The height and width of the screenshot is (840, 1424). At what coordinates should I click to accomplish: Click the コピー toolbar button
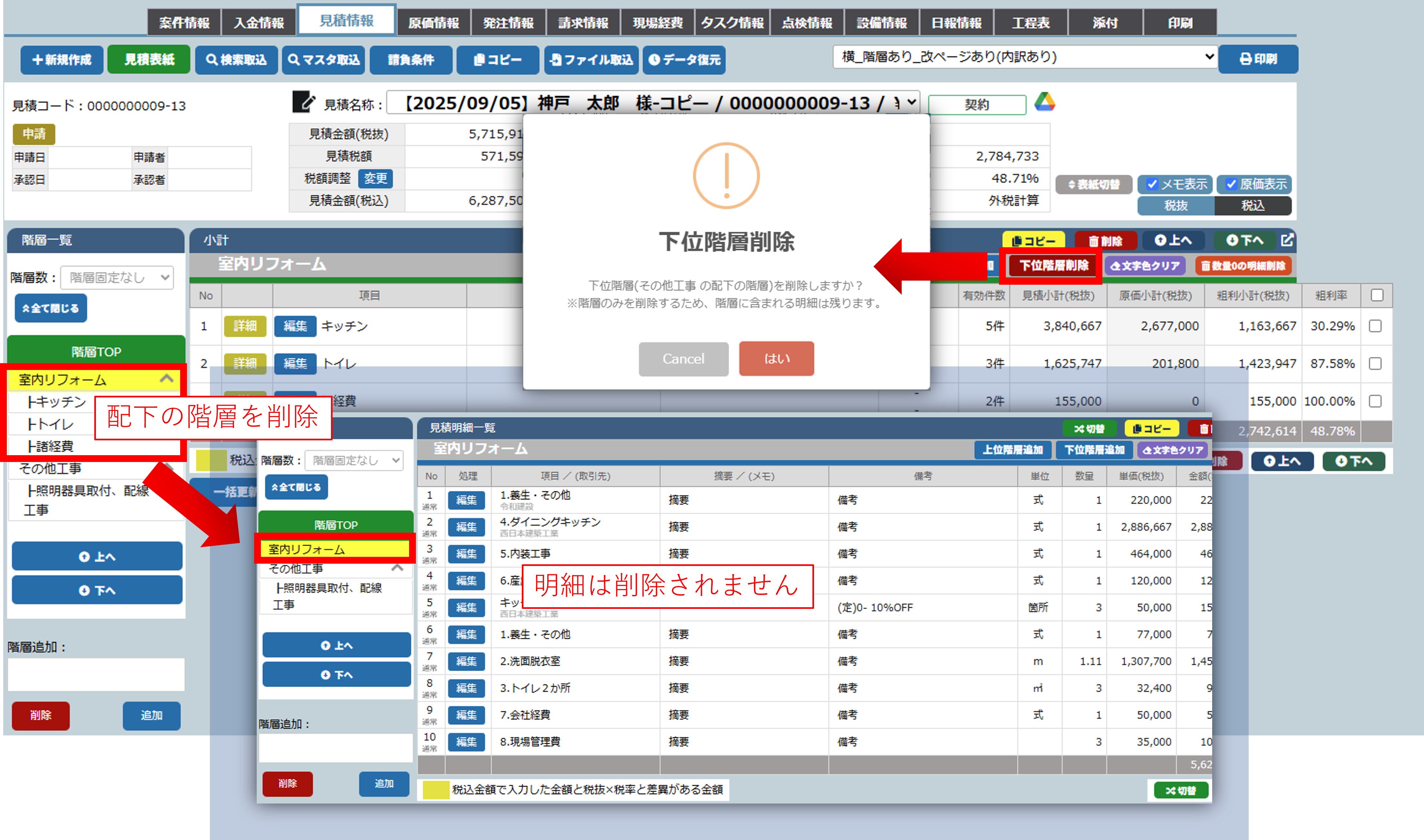(498, 59)
